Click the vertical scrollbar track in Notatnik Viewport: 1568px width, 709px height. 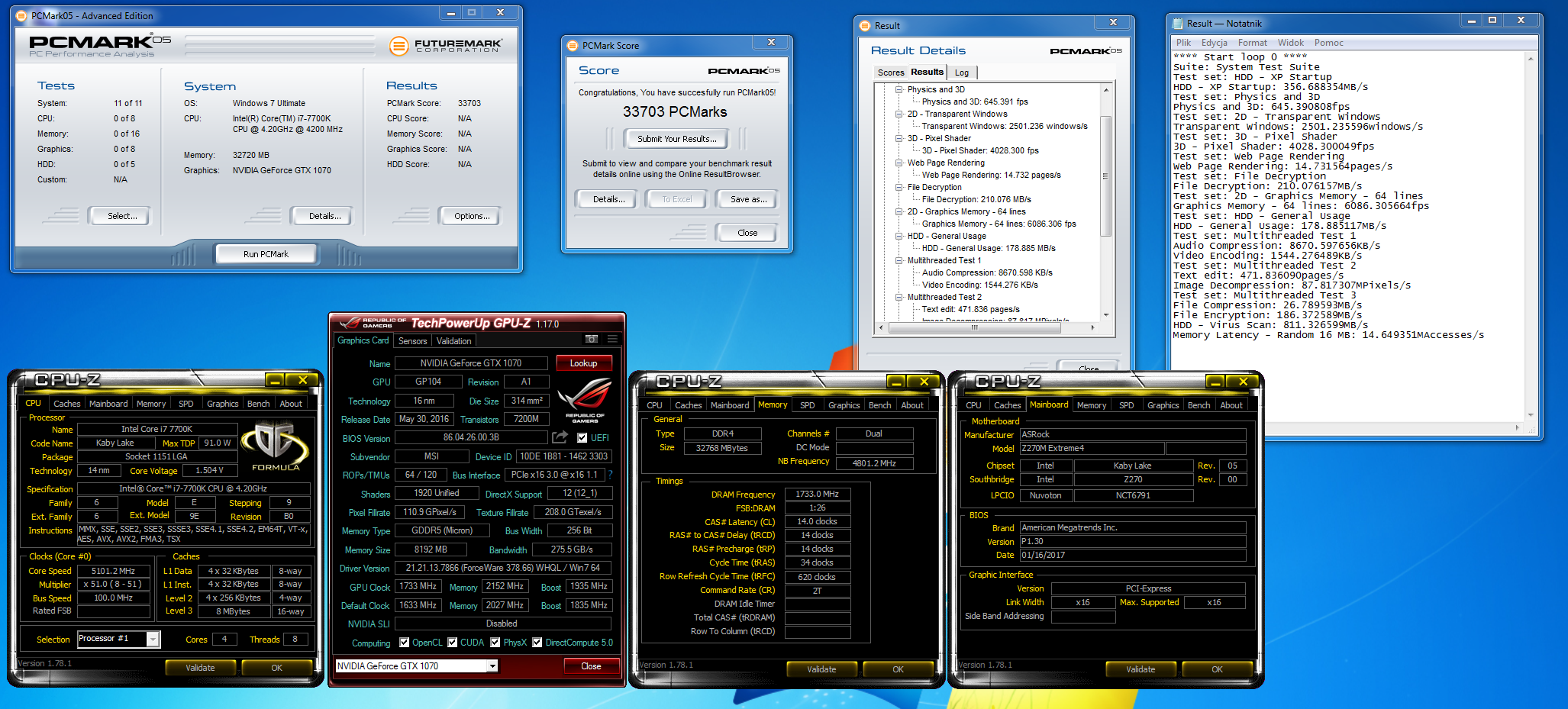click(1531, 237)
